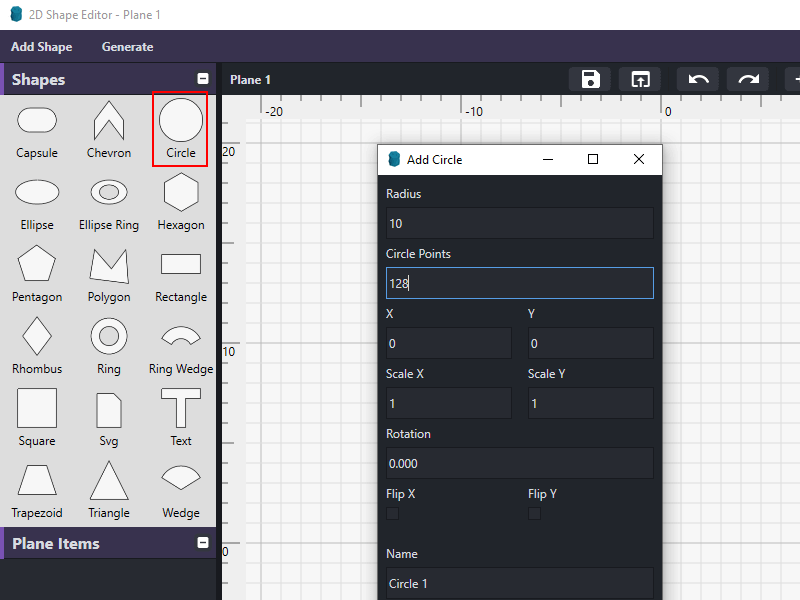Click the Circle Points input field
The image size is (800, 600).
[519, 283]
